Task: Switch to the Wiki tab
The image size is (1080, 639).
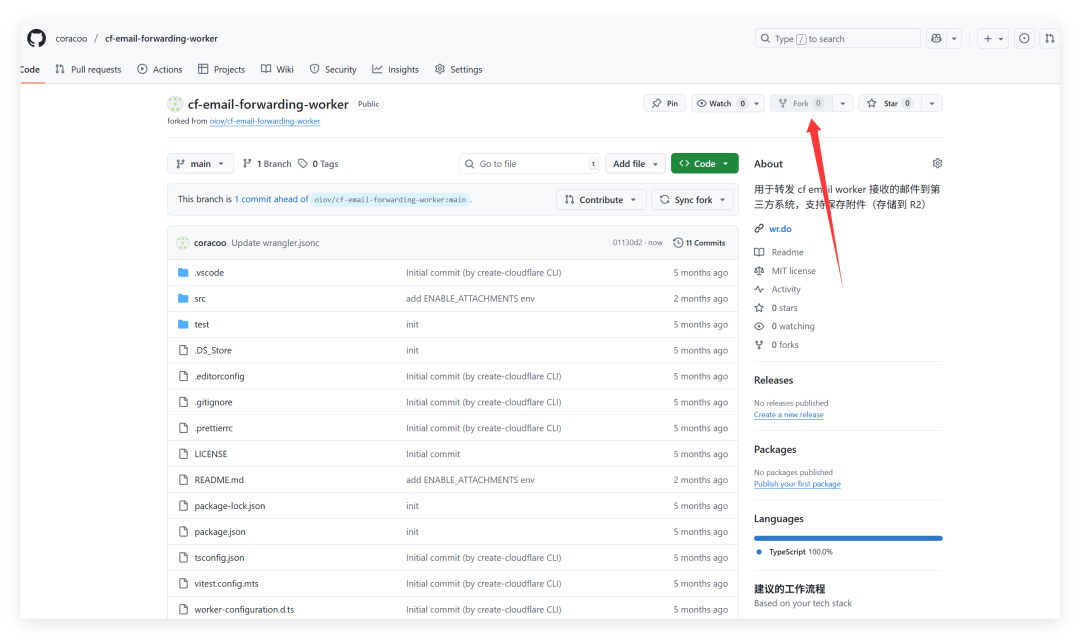Action: tap(277, 70)
